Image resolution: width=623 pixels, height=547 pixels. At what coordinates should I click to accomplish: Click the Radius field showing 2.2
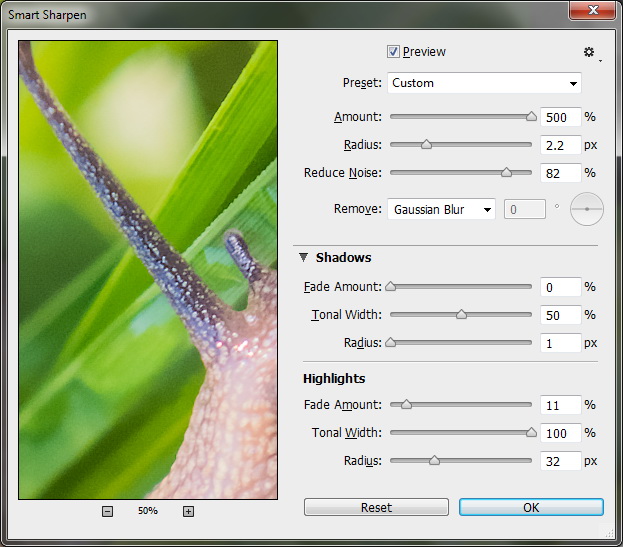tap(561, 145)
